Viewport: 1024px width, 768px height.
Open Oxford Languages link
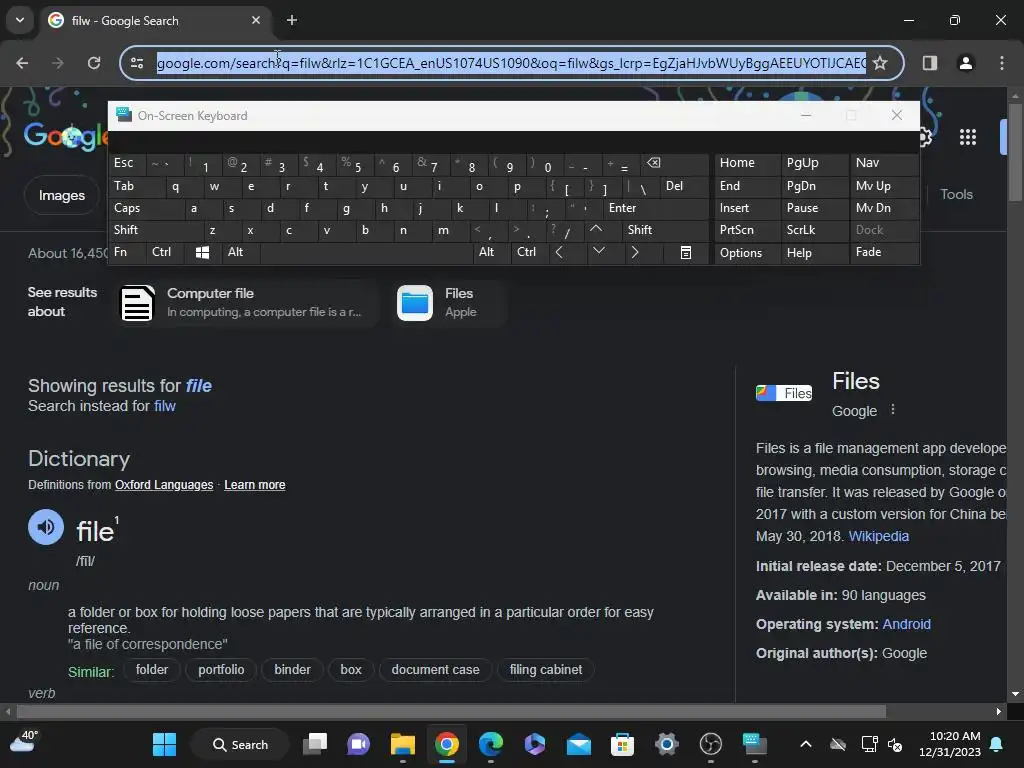click(x=164, y=485)
